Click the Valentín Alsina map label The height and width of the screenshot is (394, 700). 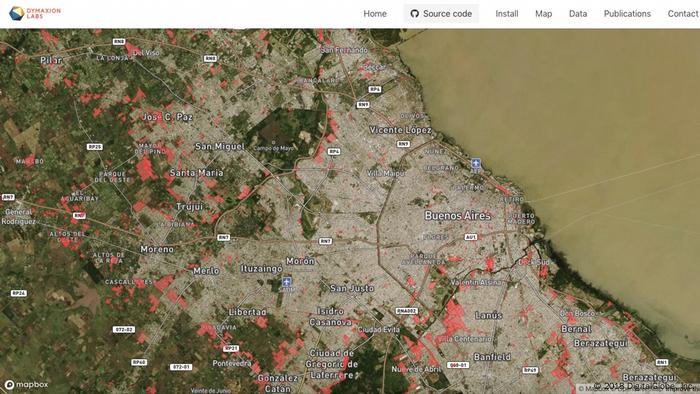coord(476,282)
